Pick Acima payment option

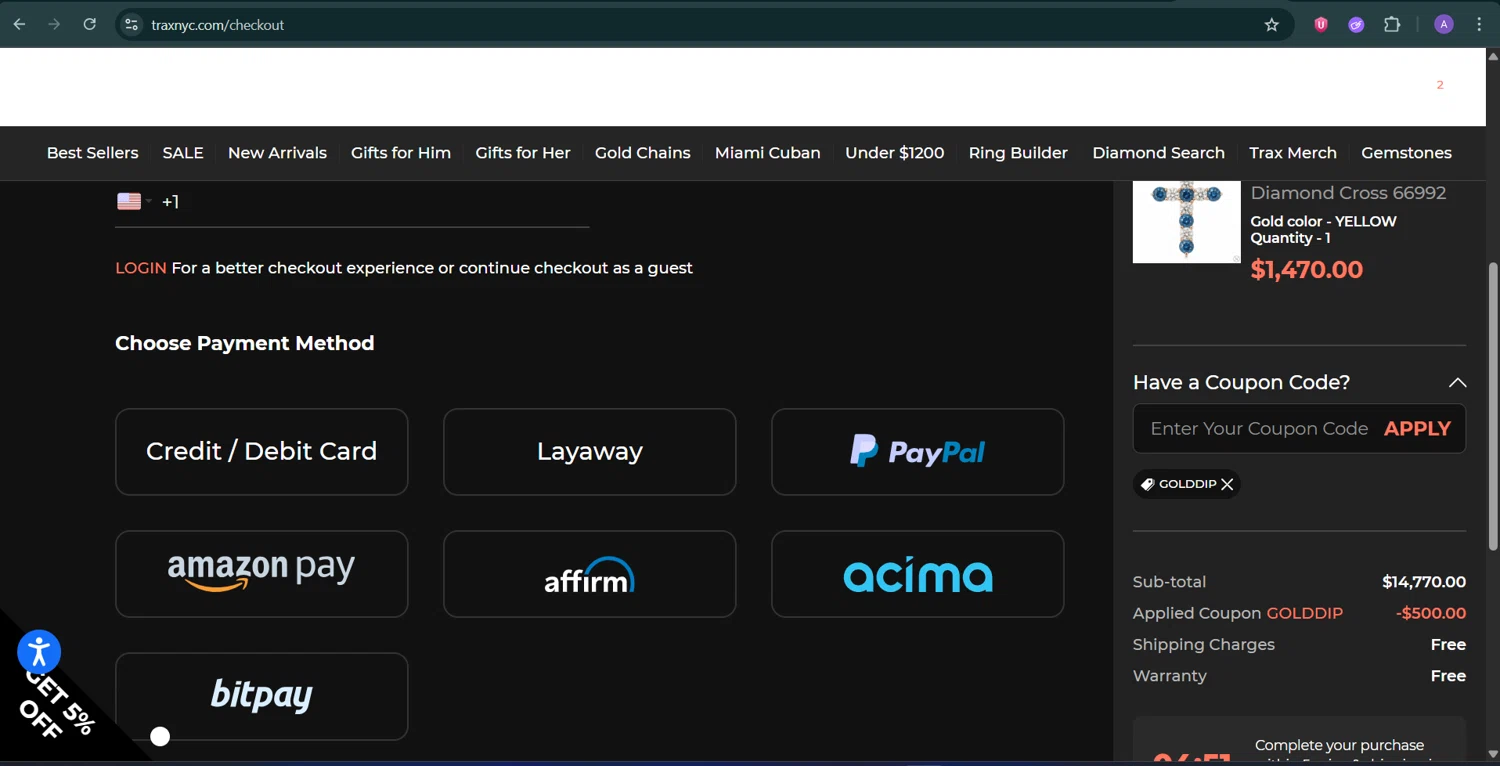918,574
